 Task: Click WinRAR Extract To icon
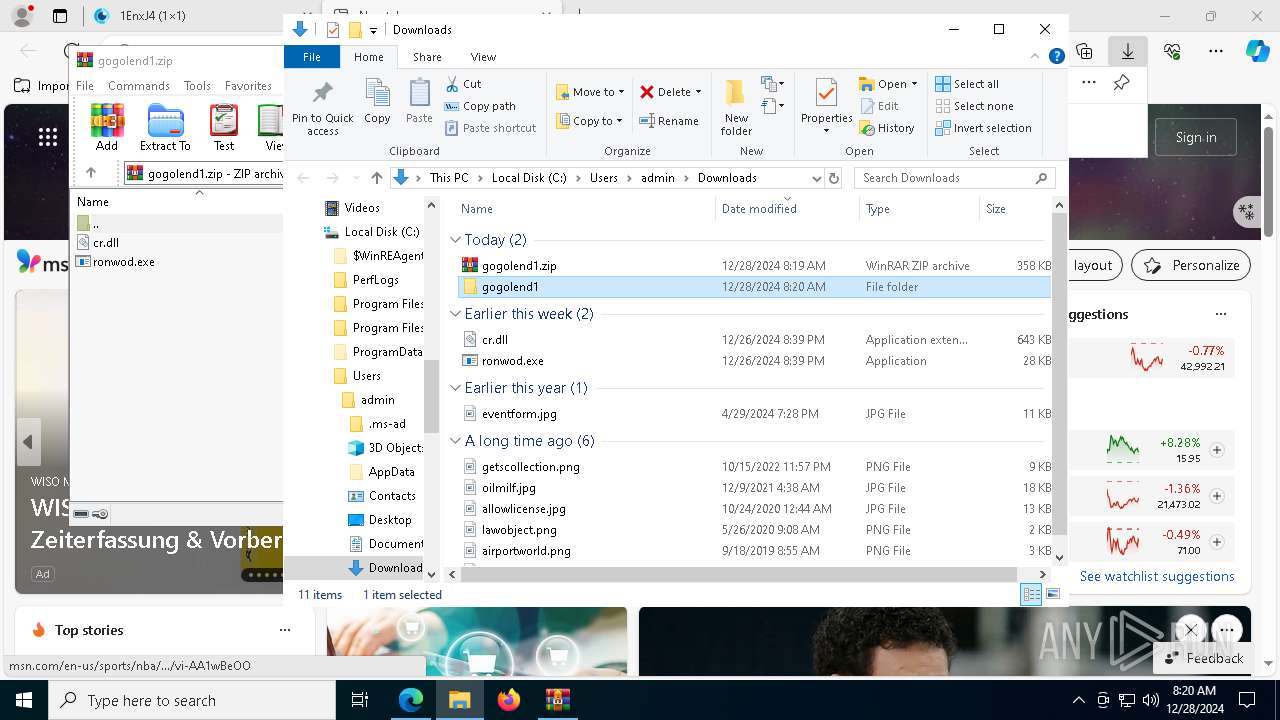(165, 127)
